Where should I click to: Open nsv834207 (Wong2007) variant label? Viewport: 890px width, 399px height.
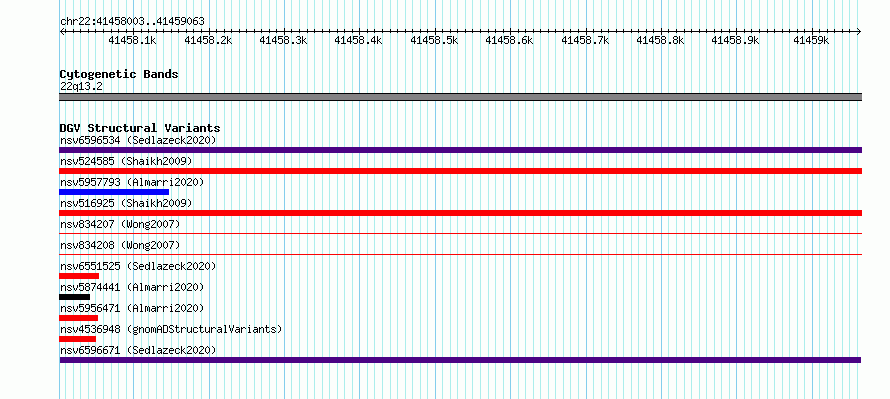[x=120, y=224]
